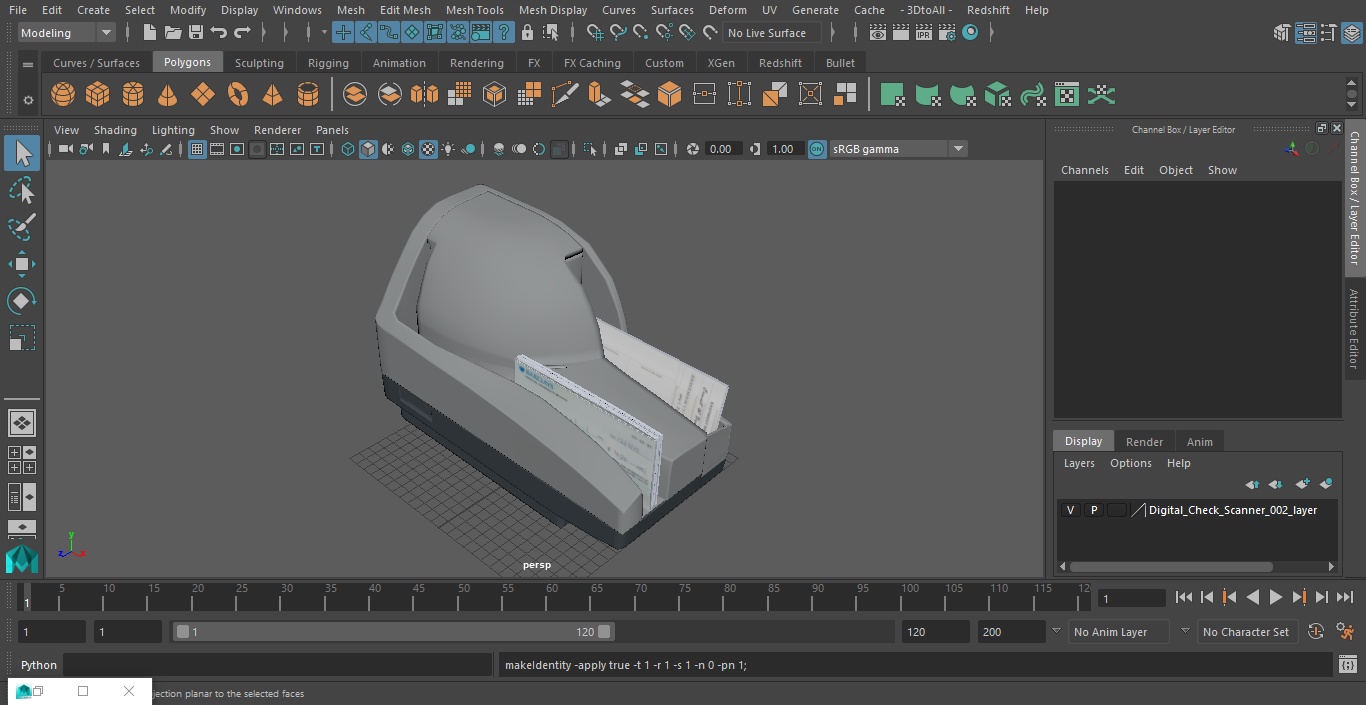Go to end of playback range
1366x705 pixels.
[1345, 597]
